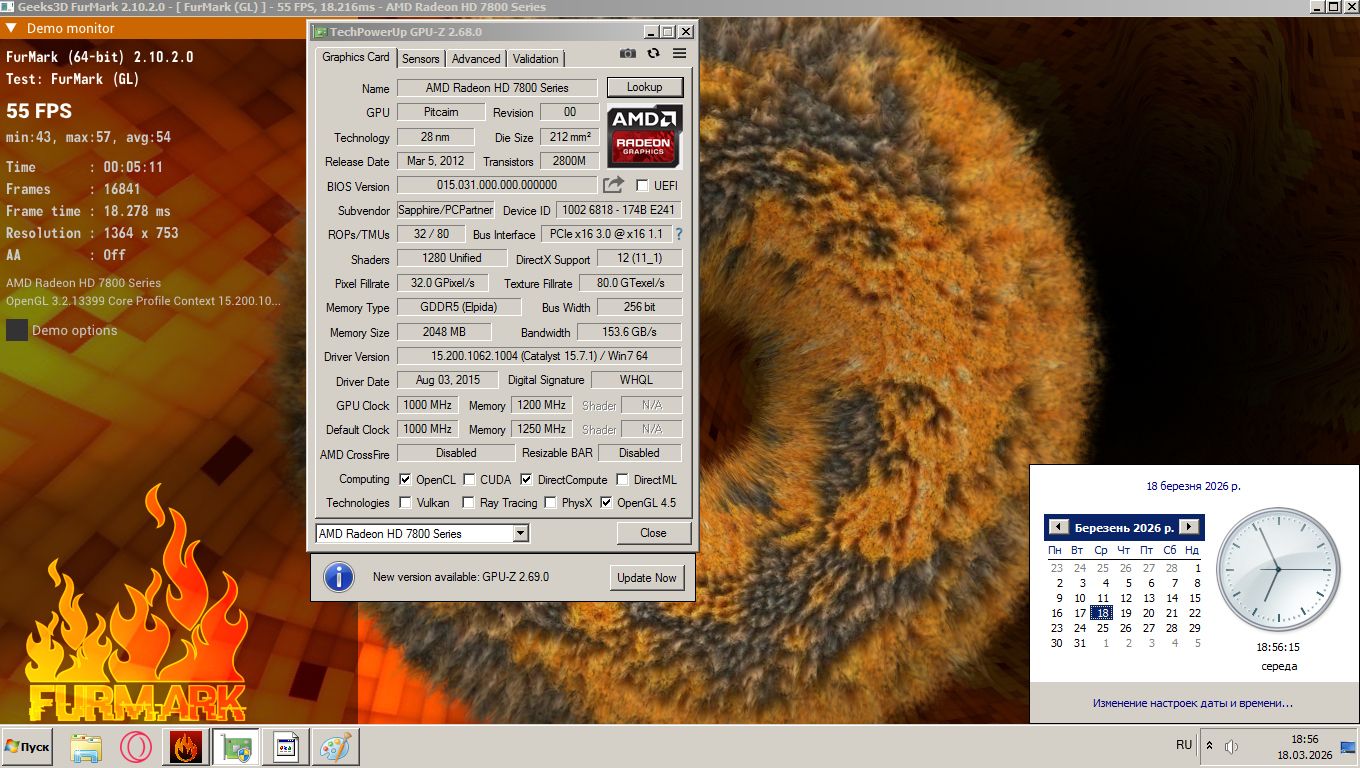Click the blue monitor icon in the system tray

point(1348,746)
